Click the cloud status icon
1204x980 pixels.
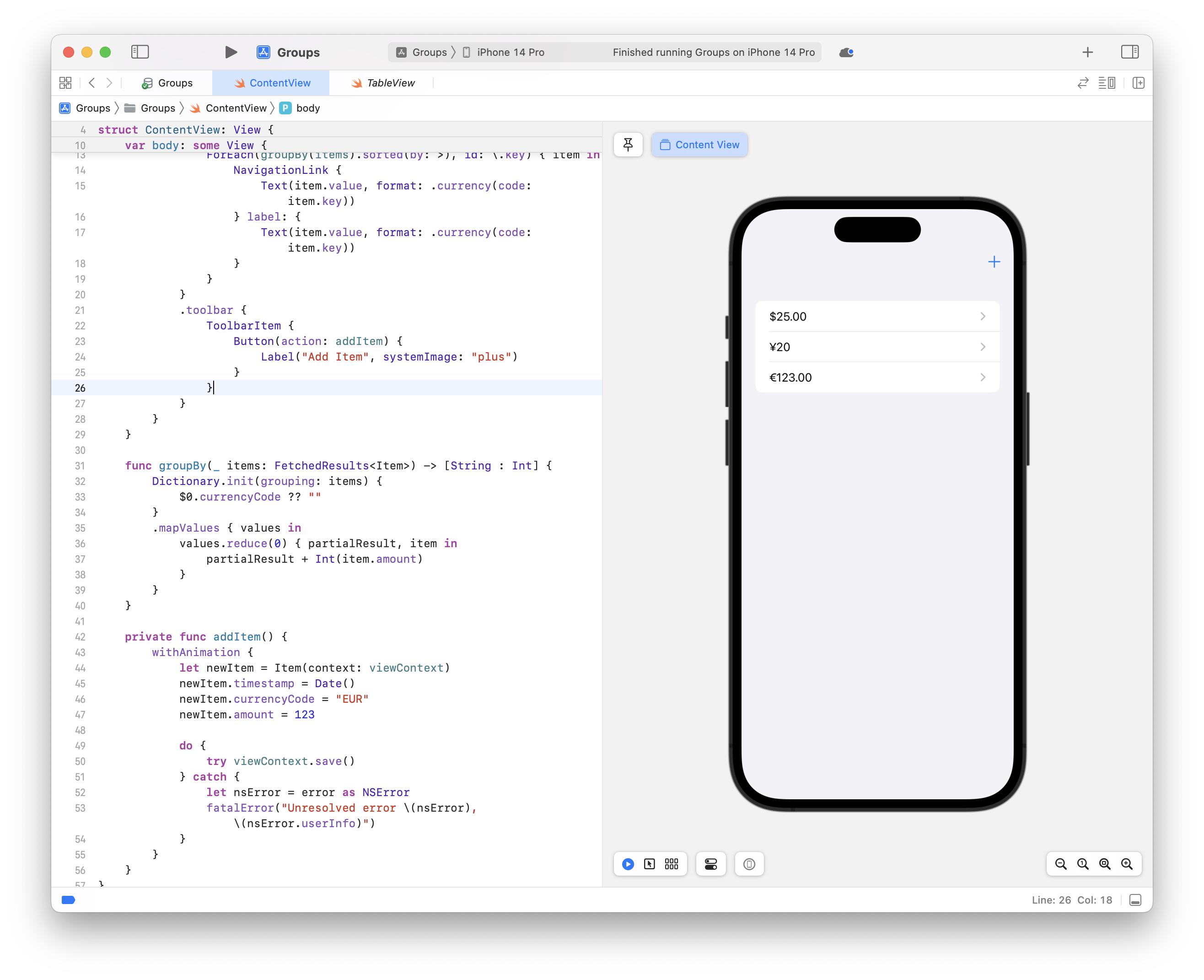(x=845, y=53)
